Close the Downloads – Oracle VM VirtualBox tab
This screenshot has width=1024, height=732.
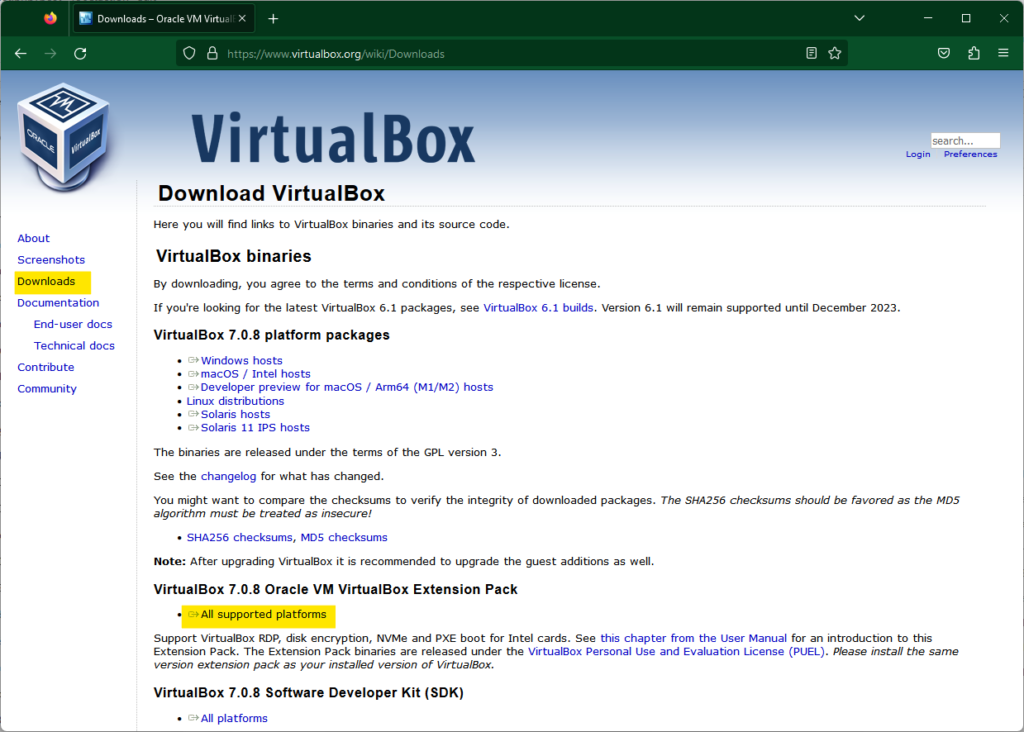(242, 19)
